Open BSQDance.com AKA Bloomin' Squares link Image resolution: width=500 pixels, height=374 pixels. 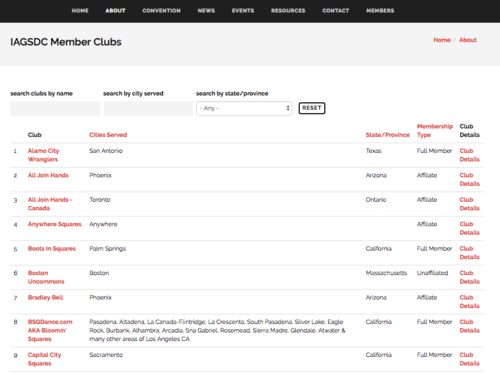click(50, 330)
